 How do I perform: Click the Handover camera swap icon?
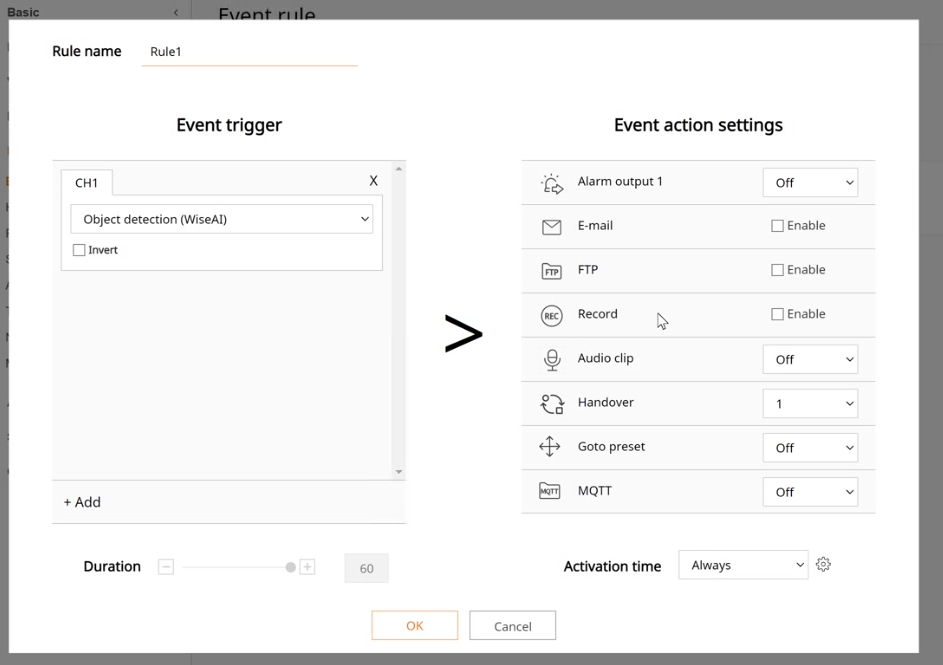551,403
